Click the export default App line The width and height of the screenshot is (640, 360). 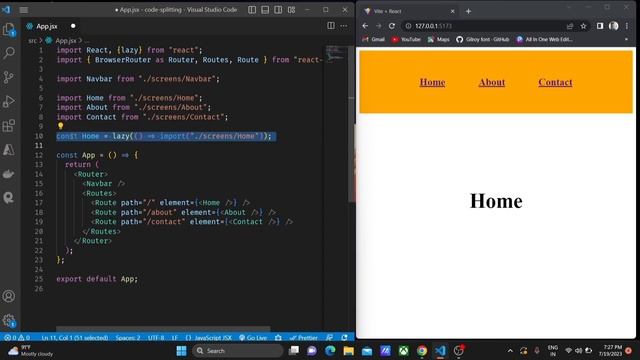[97, 279]
